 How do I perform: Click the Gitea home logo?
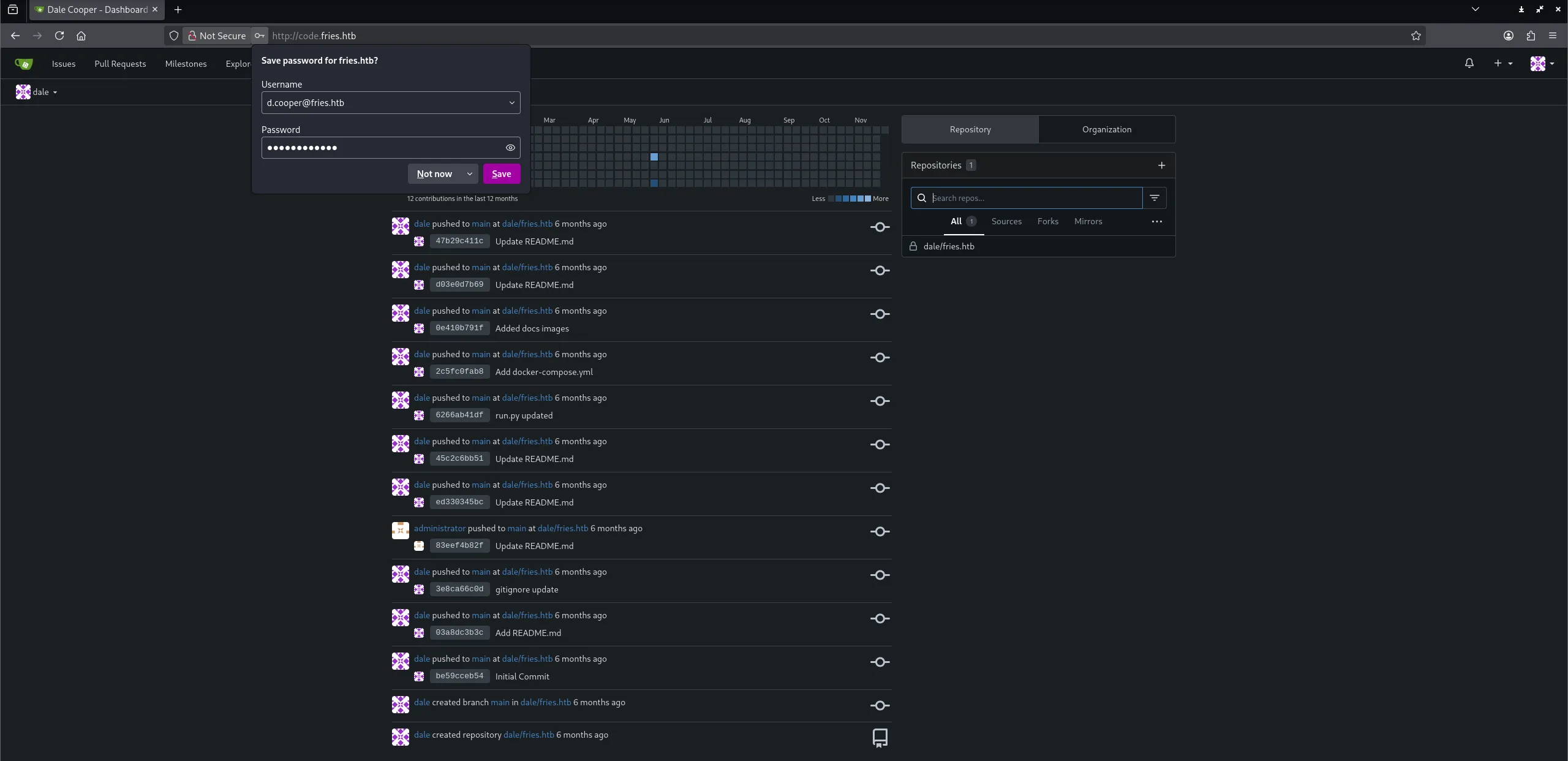pyautogui.click(x=23, y=64)
